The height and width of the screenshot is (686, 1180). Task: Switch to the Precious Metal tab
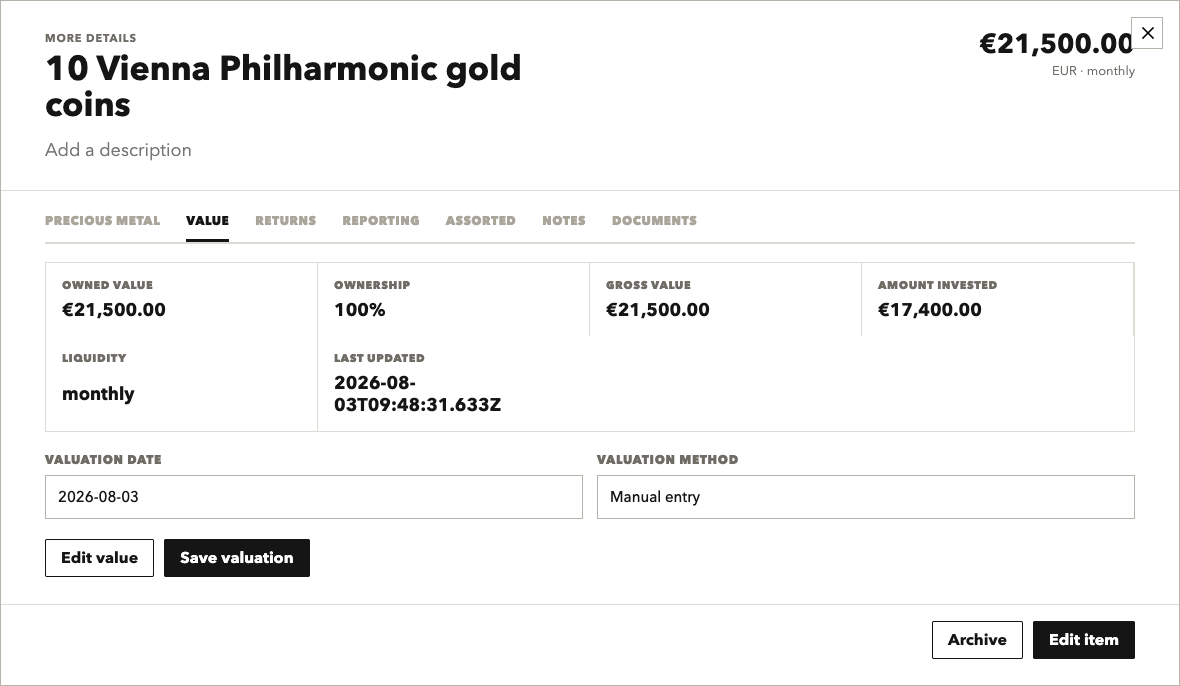102,220
